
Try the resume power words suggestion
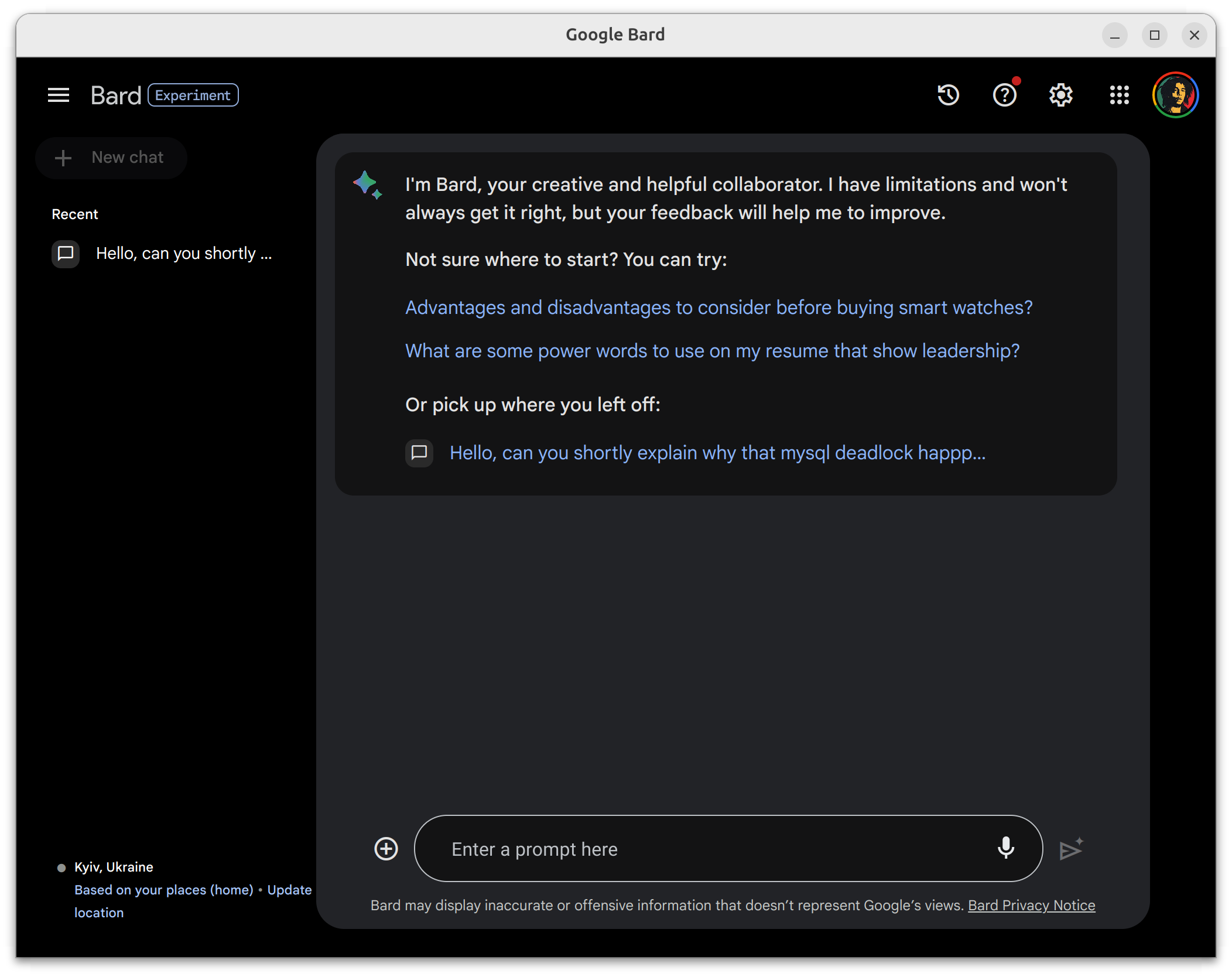712,351
